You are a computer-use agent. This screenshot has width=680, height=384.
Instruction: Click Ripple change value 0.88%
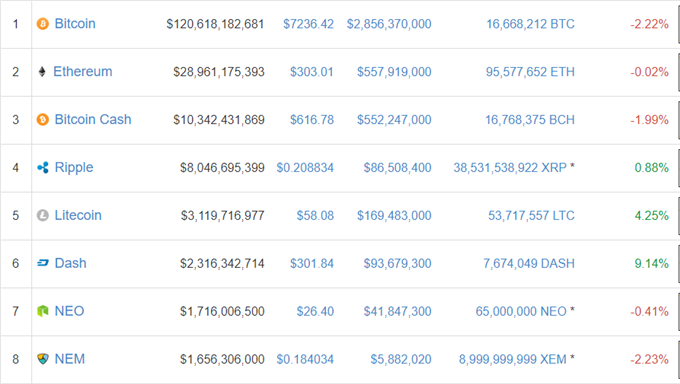(651, 168)
